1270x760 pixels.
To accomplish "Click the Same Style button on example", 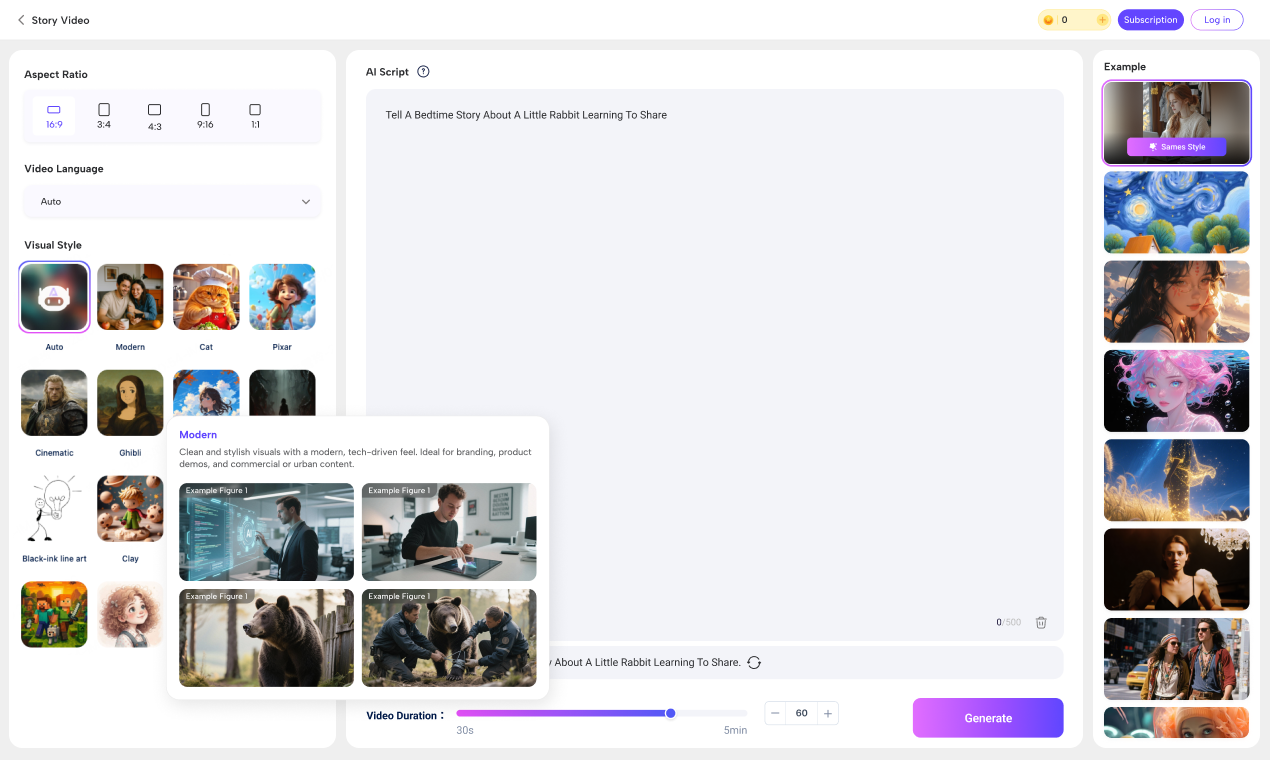I will pos(1176,146).
